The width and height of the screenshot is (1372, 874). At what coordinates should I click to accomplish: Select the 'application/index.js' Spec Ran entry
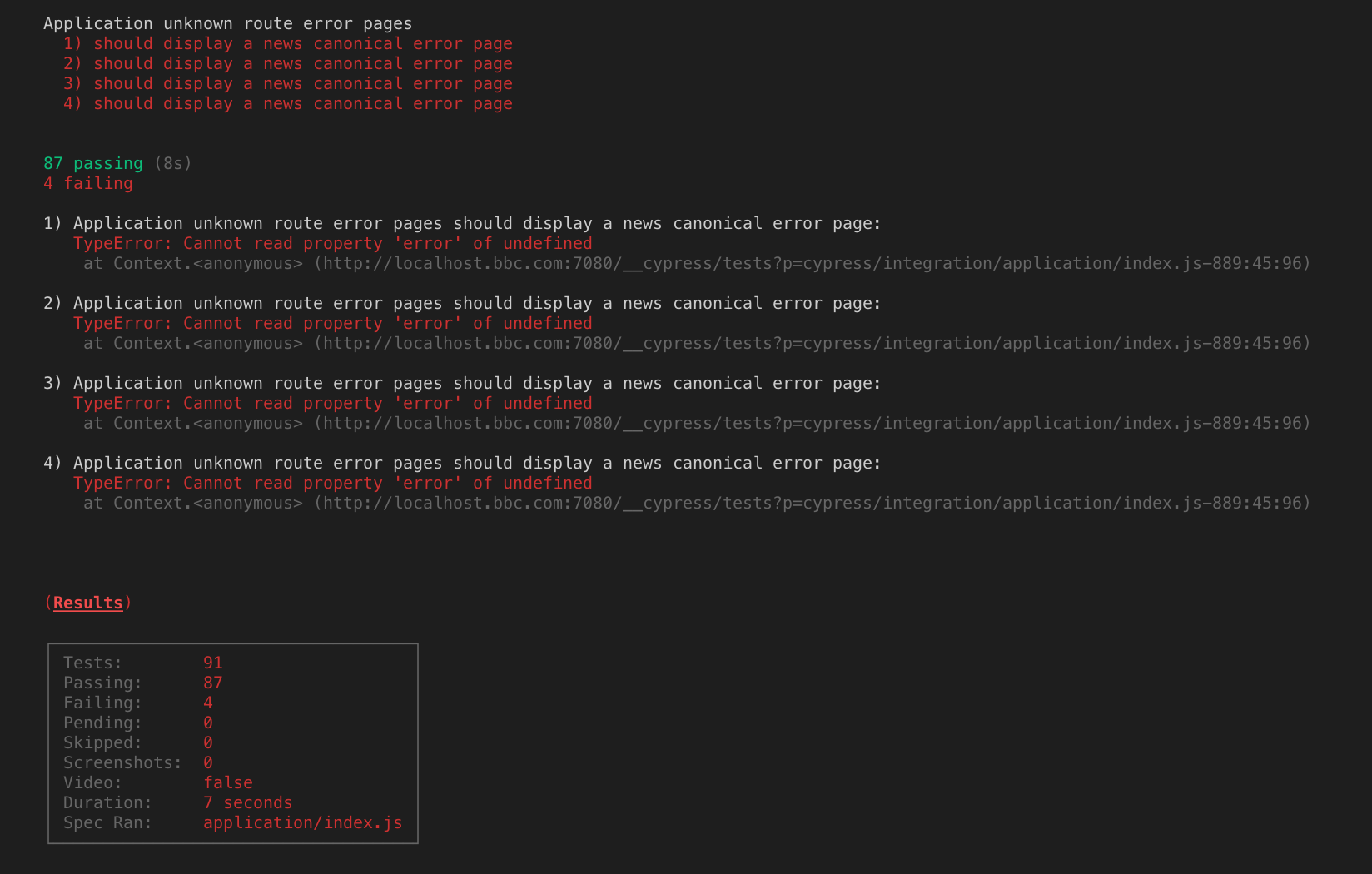click(x=303, y=822)
